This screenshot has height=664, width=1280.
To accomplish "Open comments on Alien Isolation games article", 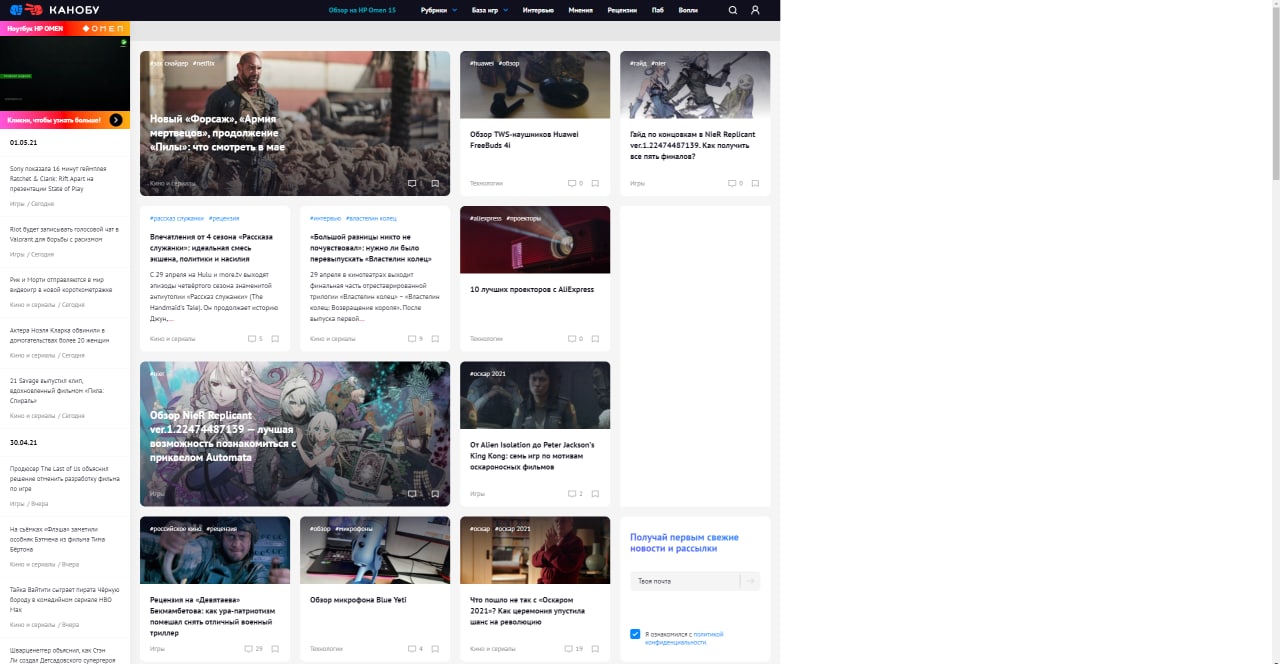I will [575, 493].
